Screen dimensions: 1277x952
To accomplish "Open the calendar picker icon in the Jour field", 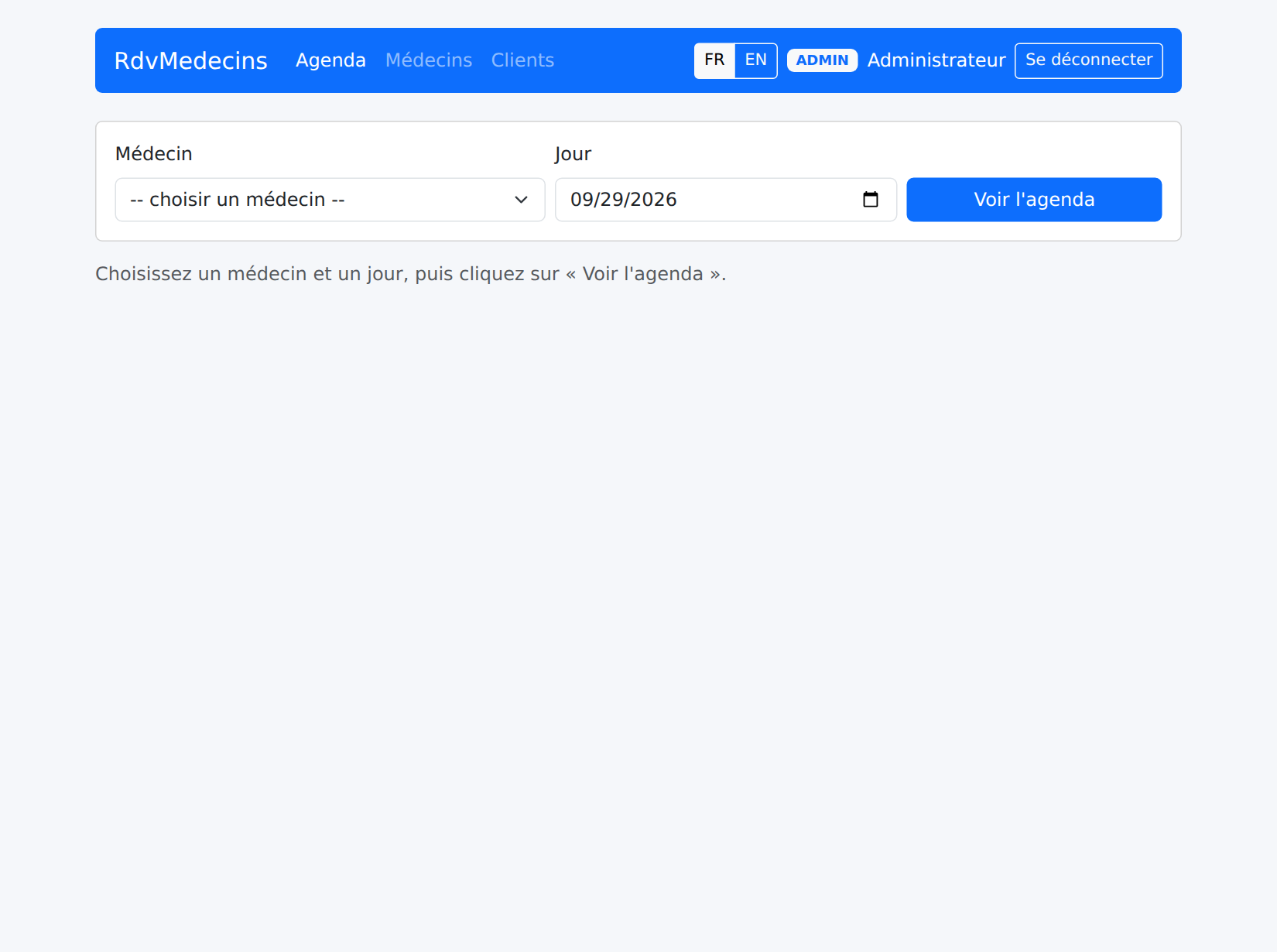I will click(871, 200).
